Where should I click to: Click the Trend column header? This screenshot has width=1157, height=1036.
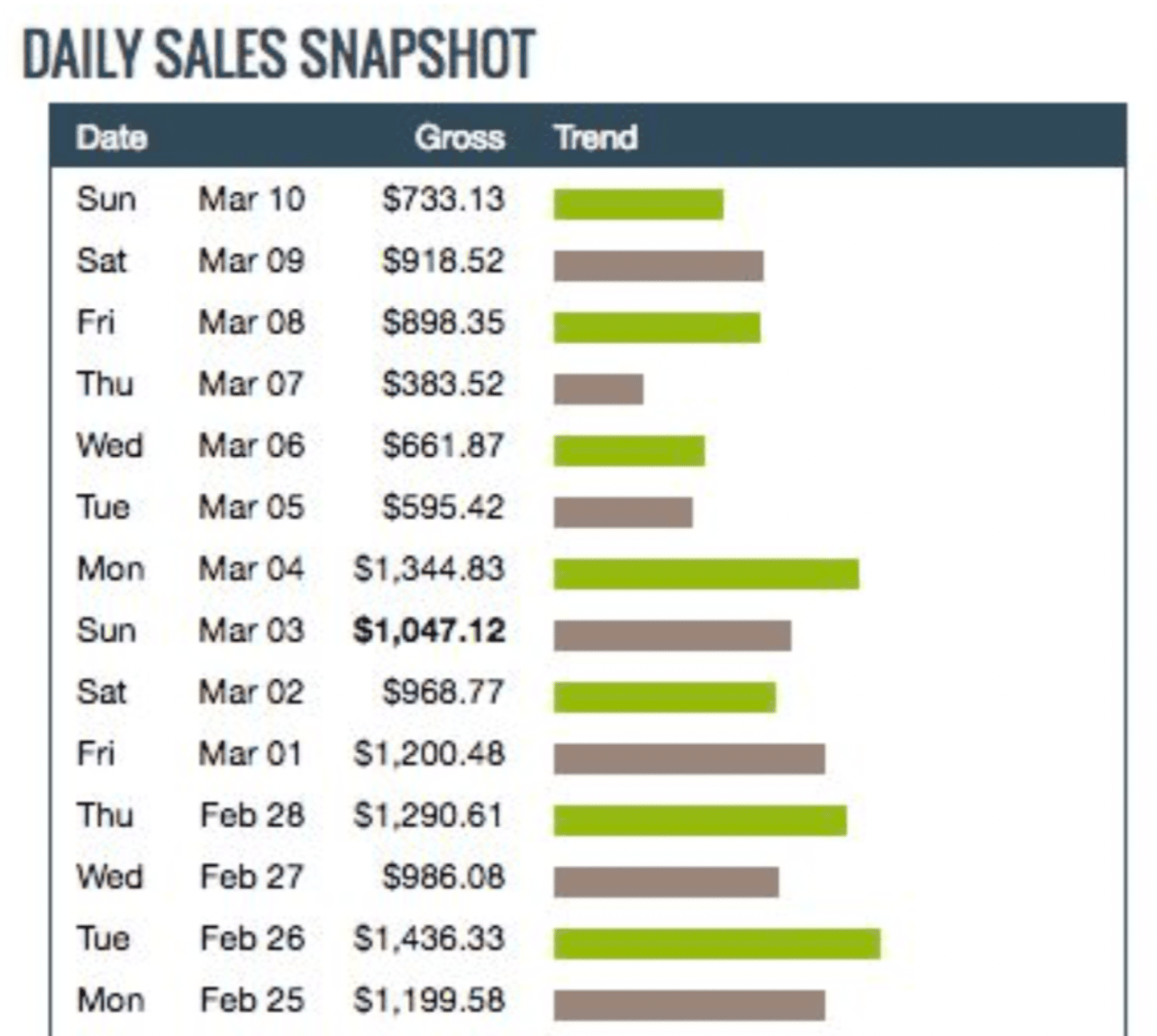(596, 138)
